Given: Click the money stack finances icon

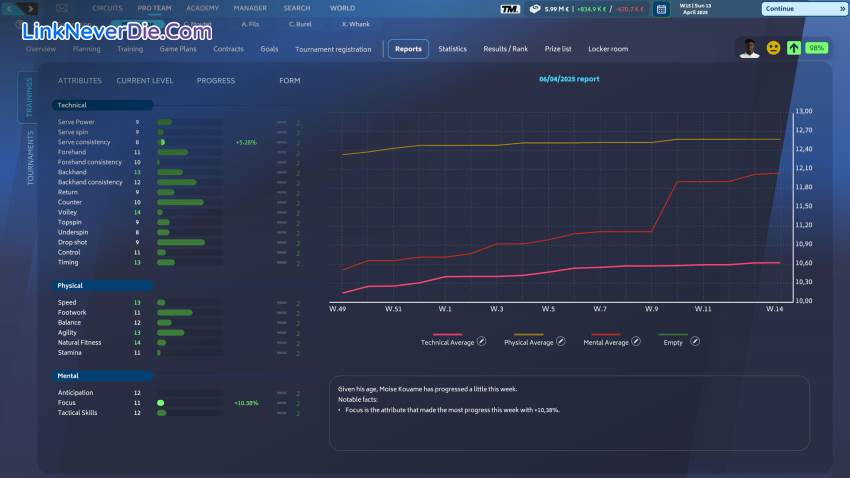Looking at the screenshot, I should pyautogui.click(x=535, y=9).
